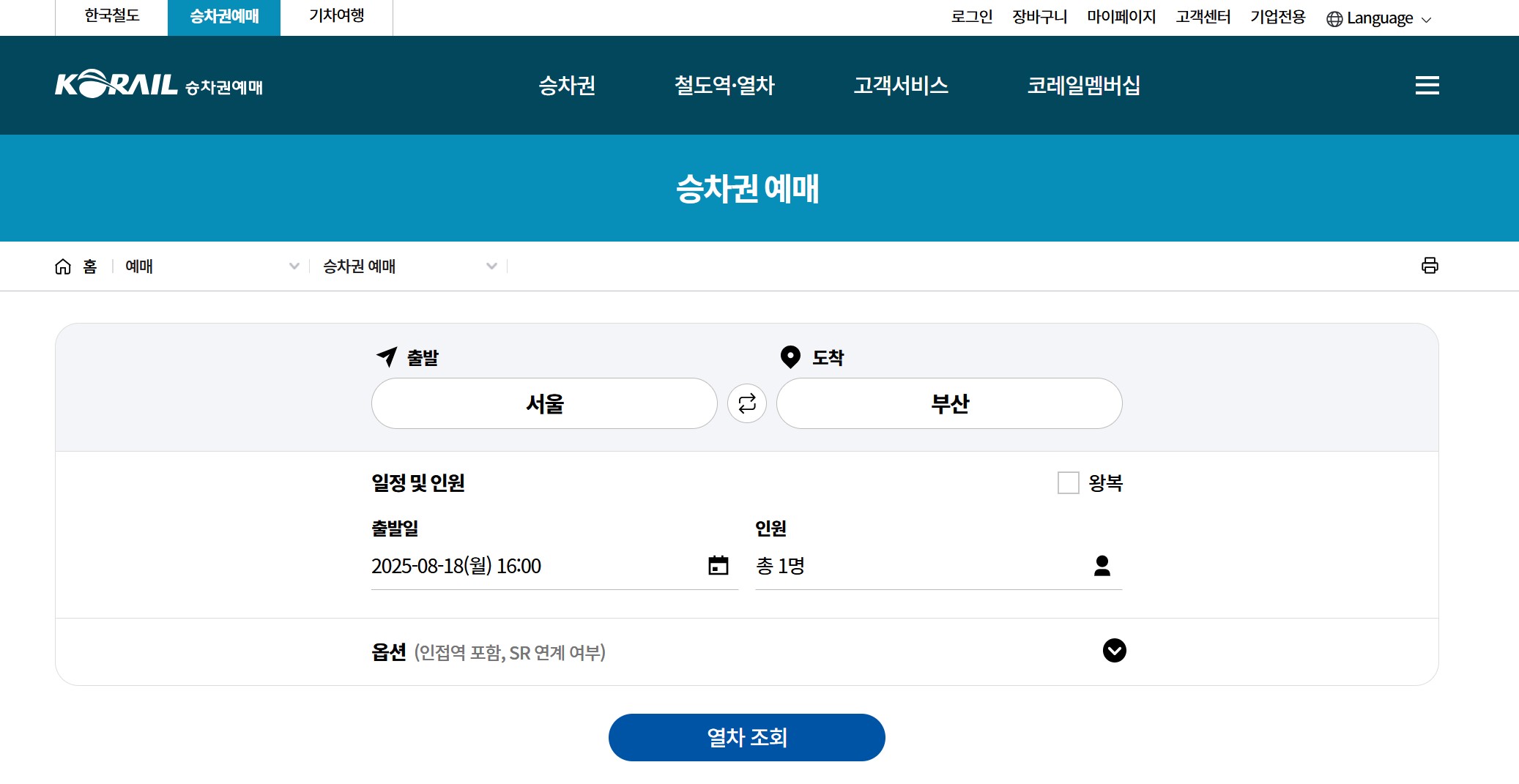Viewport: 1519px width, 784px height.
Task: Expand the 옵션 section arrow
Action: pos(1115,651)
